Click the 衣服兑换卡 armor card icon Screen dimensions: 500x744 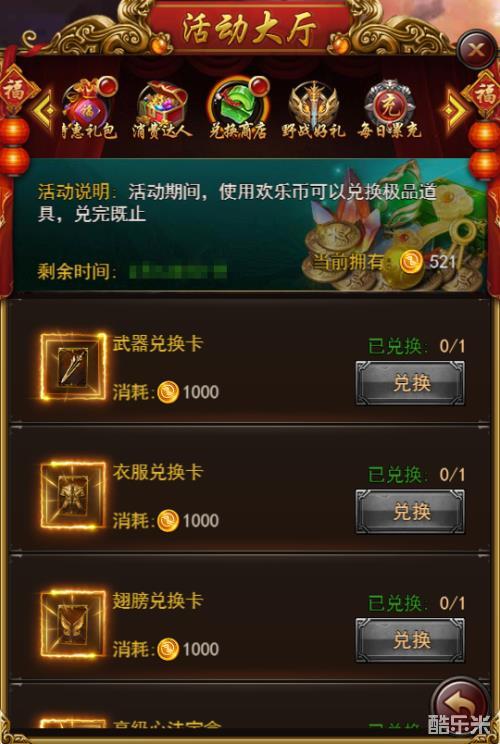[73, 495]
